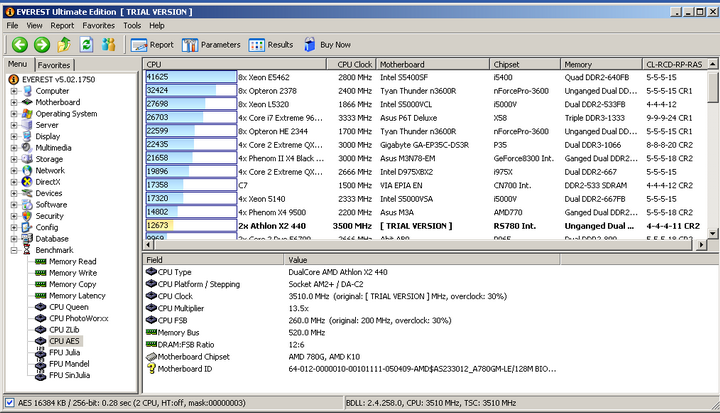
Task: Collapse the Benchmark tree node
Action: click(x=14, y=250)
